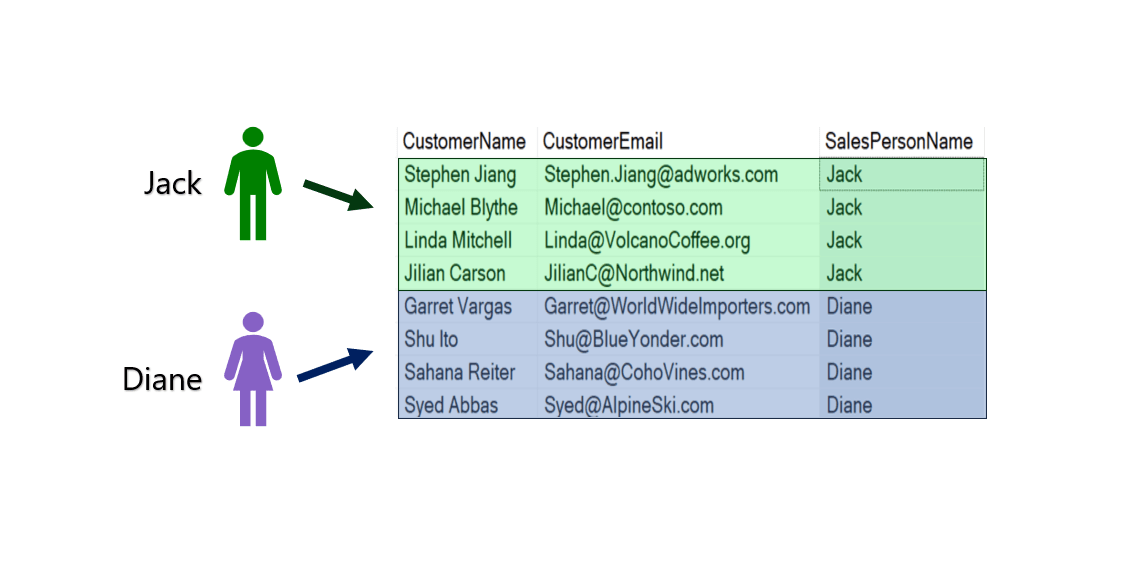1132x572 pixels.
Task: Select the Syed@AlpineSki.com email cell
Action: pos(679,405)
